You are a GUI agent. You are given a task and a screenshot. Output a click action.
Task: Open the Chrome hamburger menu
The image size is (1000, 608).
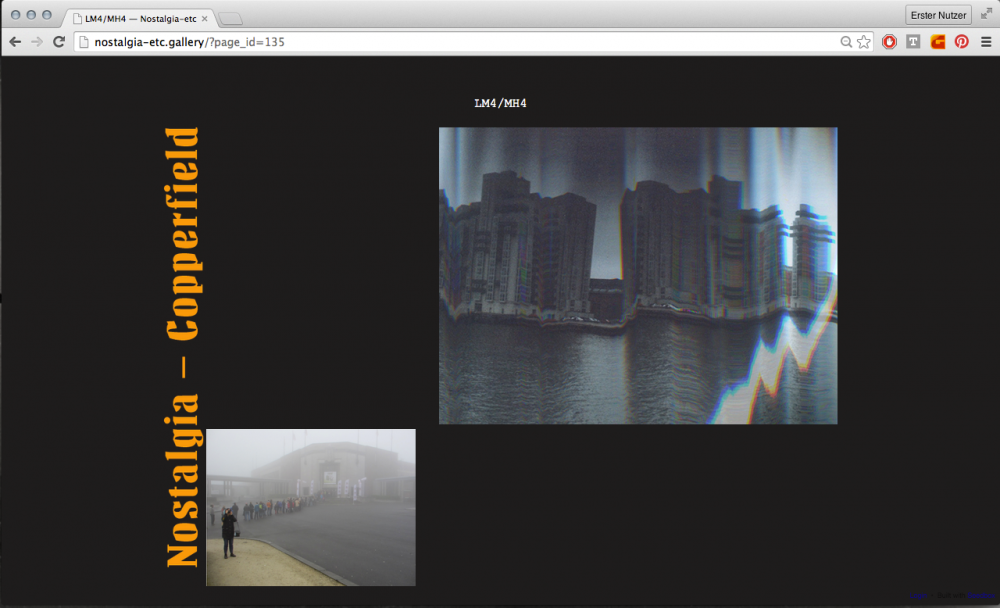986,42
